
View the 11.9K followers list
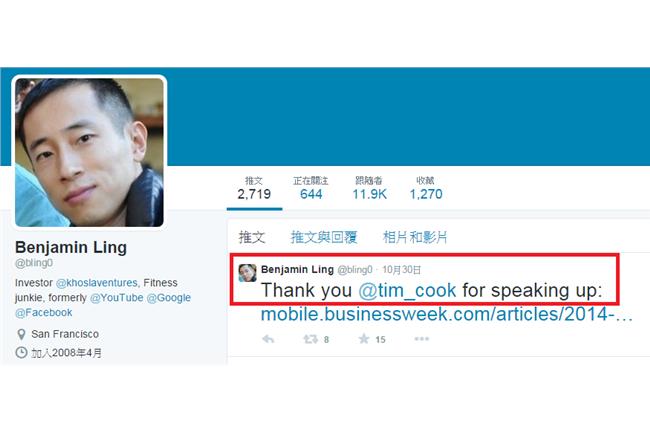[x=369, y=189]
